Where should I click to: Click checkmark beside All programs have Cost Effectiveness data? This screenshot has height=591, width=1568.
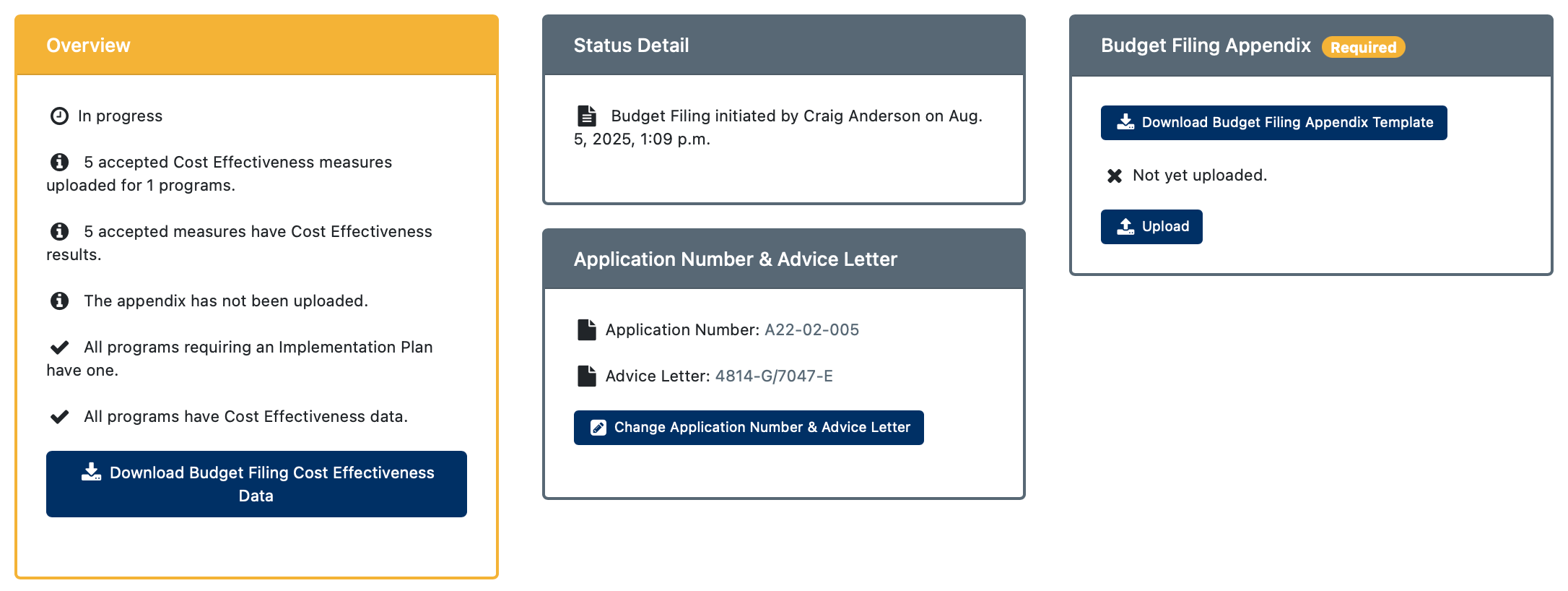[x=59, y=417]
